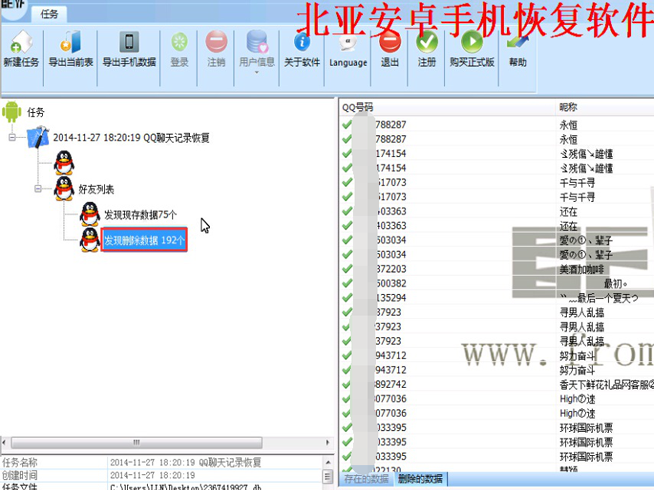Click the unlabeled QQ penguin tree node

(64, 163)
